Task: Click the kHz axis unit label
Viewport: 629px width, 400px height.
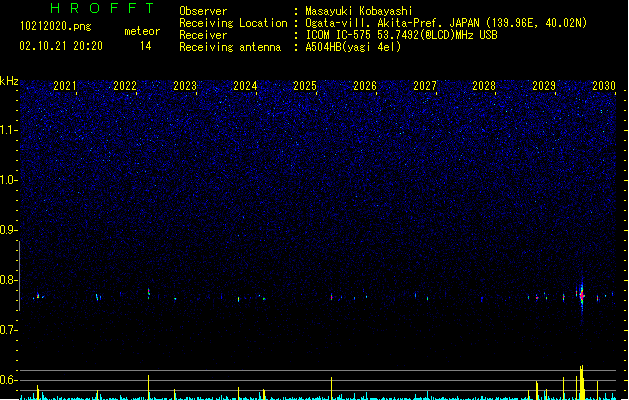Action: pyautogui.click(x=9, y=81)
